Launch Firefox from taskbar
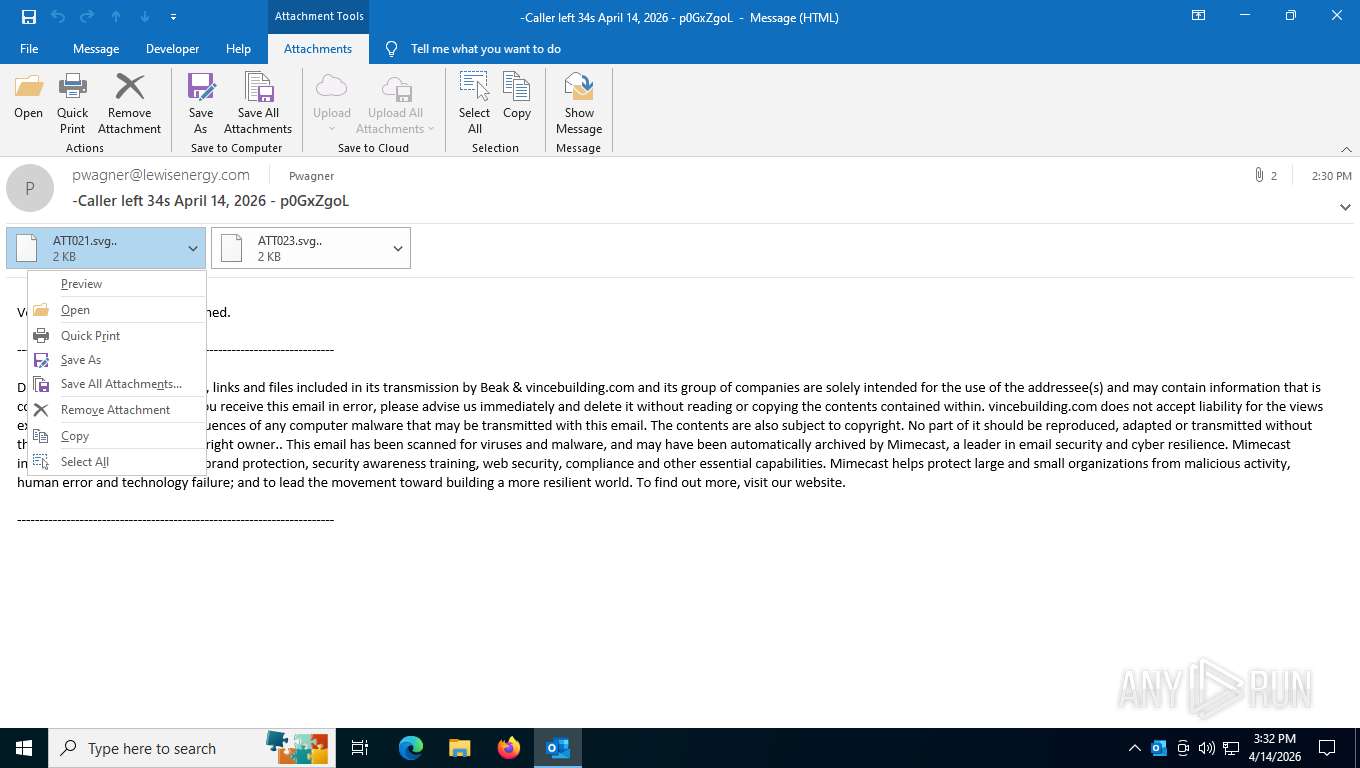Image resolution: width=1360 pixels, height=768 pixels. 509,748
